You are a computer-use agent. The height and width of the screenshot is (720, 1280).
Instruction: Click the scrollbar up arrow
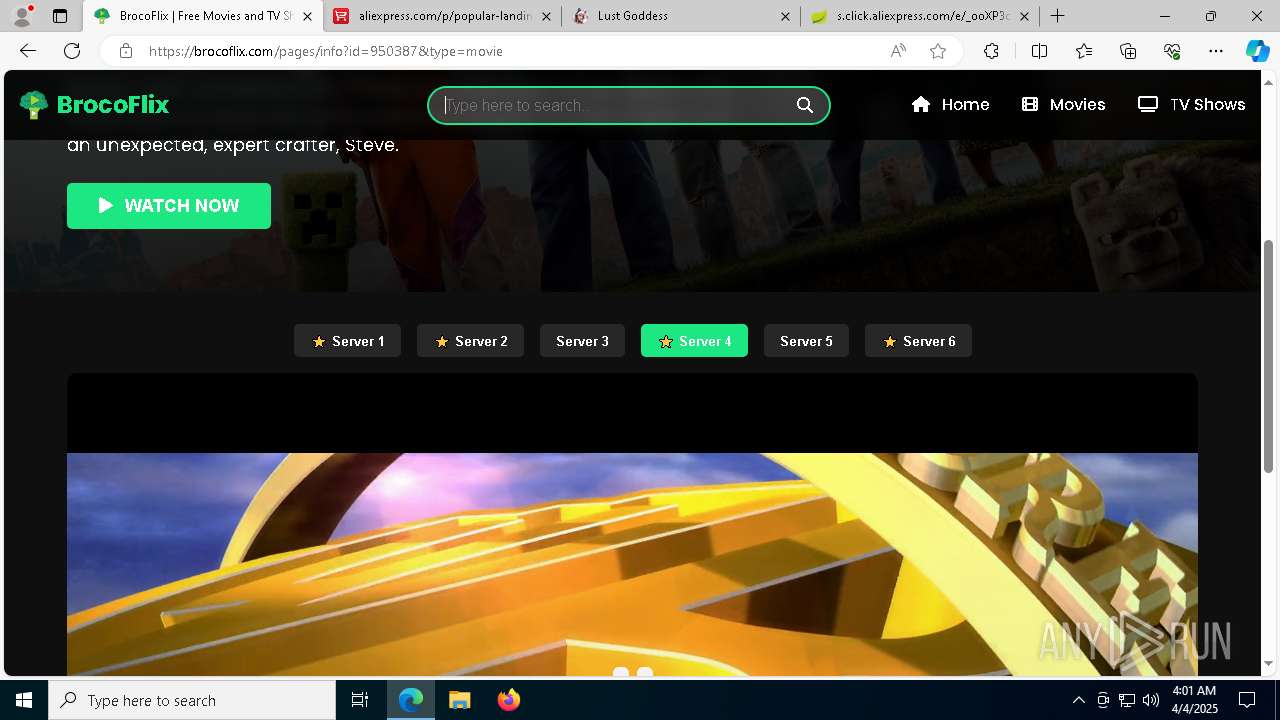click(x=1269, y=81)
